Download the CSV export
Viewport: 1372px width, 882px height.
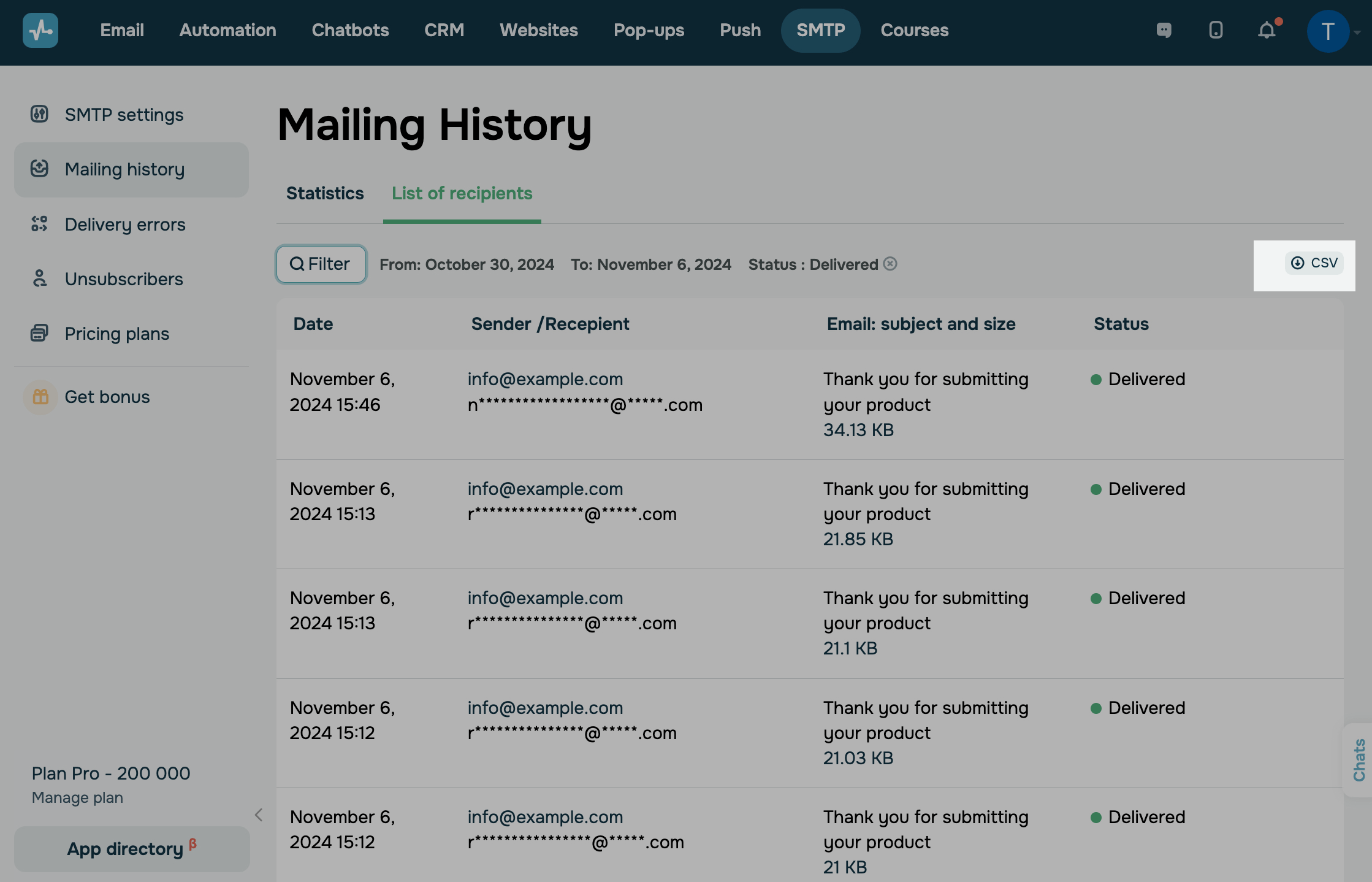1314,263
